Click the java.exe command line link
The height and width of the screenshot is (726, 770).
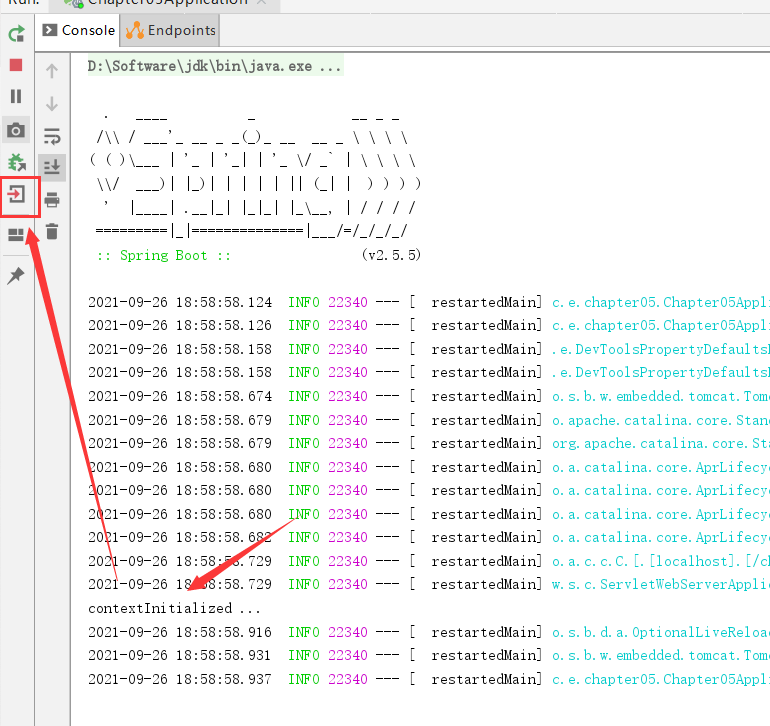pos(215,66)
